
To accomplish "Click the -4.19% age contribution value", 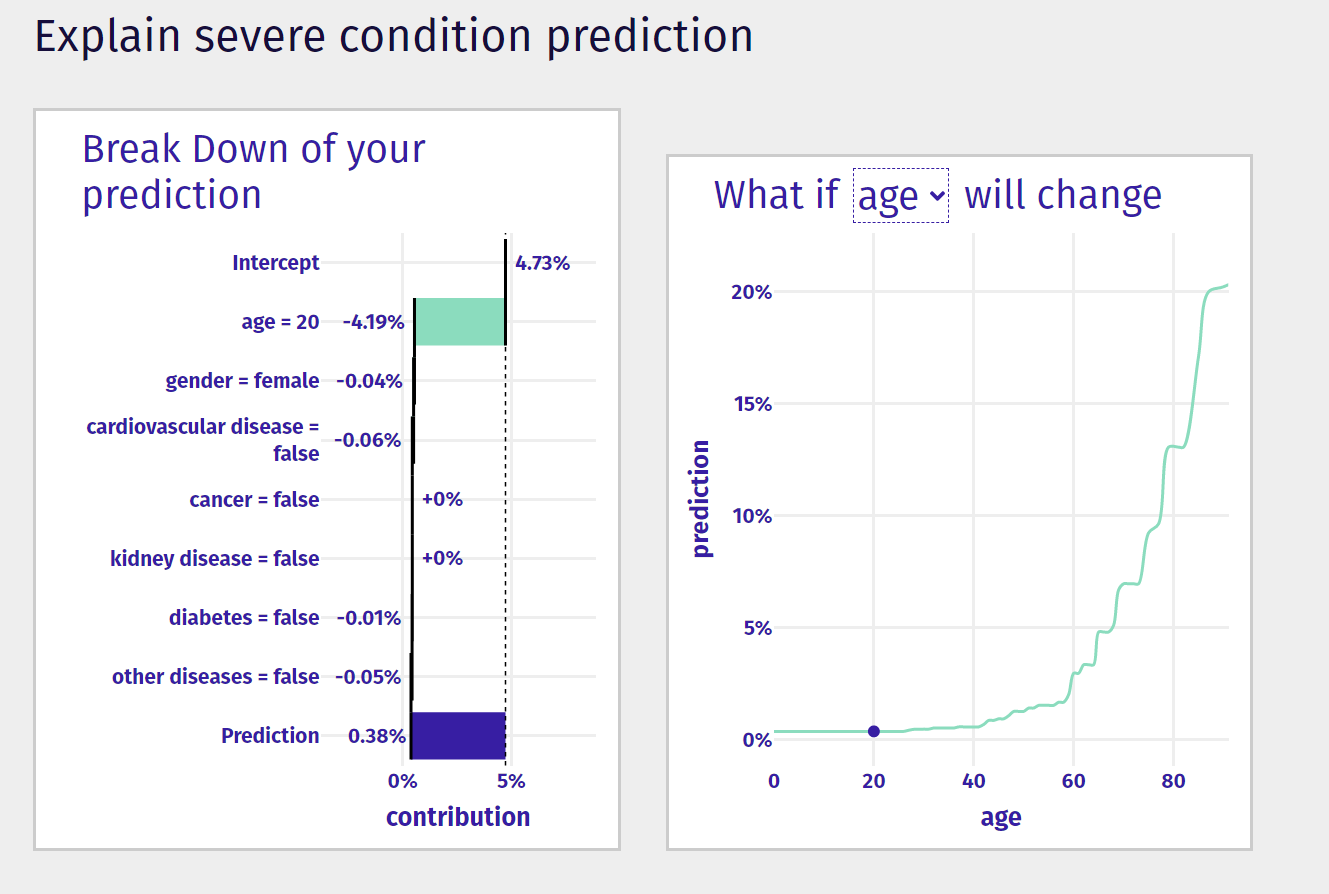I will point(373,322).
